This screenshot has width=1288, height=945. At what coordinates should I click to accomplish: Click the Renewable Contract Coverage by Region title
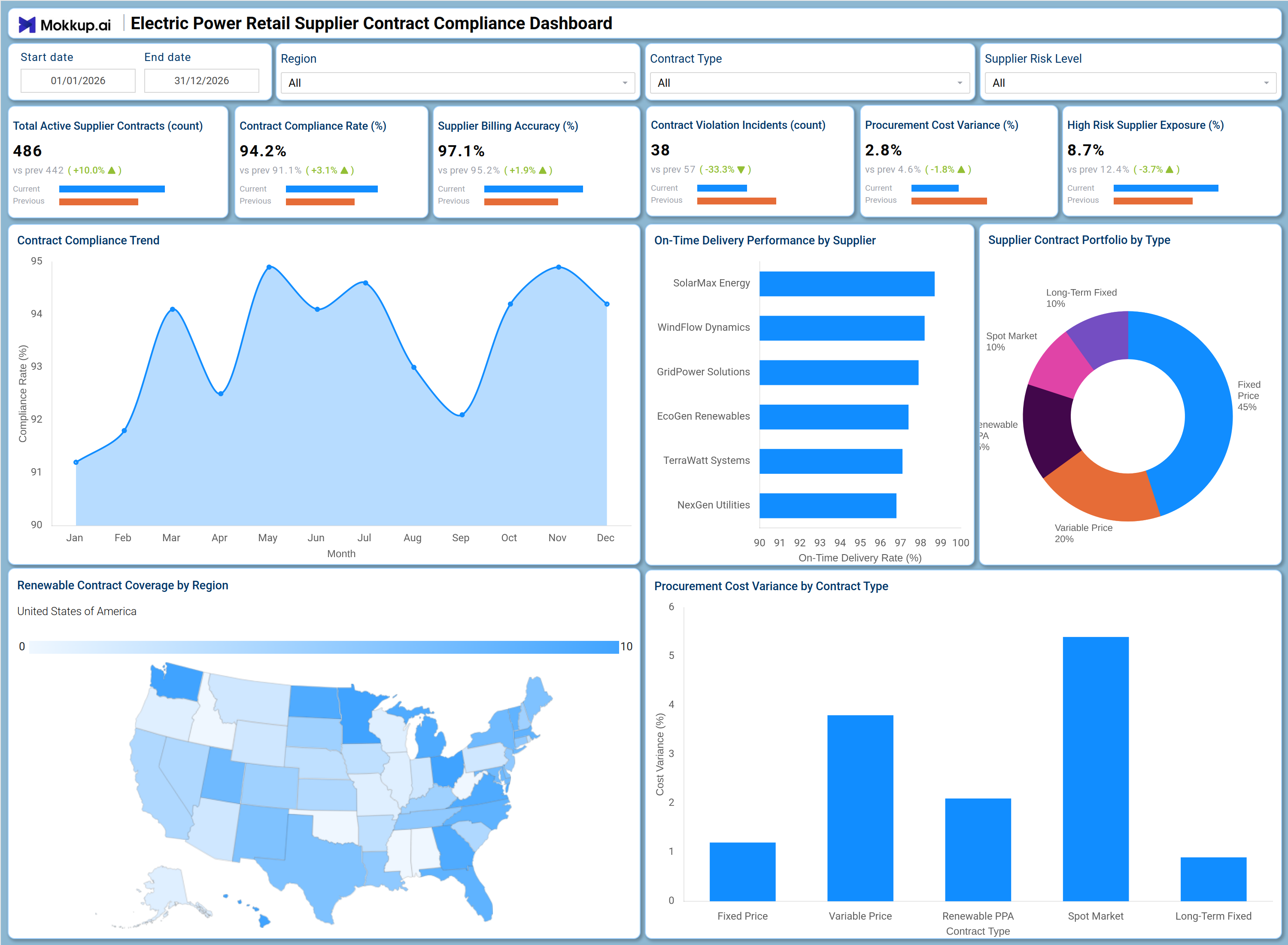point(122,585)
